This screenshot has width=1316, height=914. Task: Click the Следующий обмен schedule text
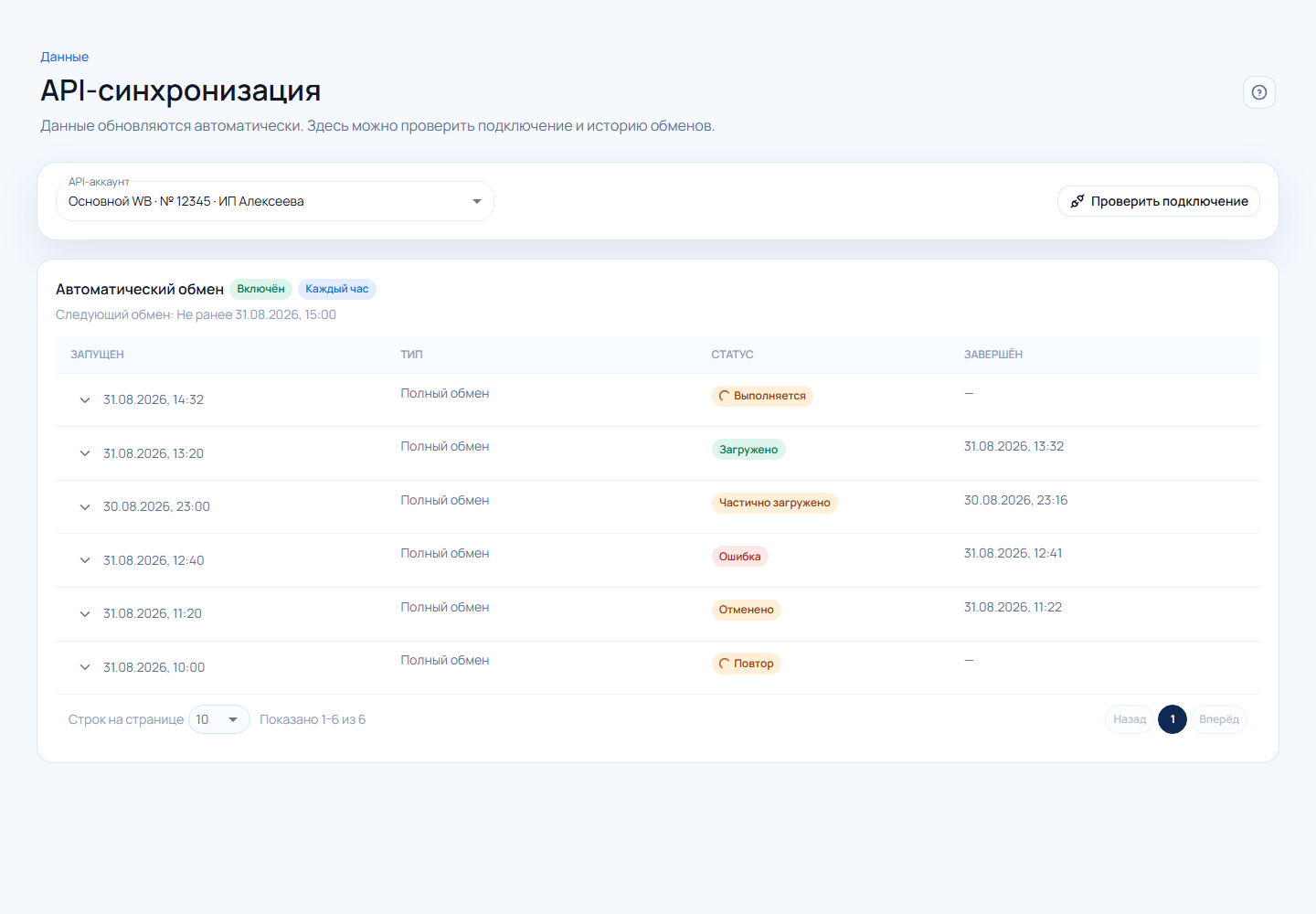click(x=196, y=314)
